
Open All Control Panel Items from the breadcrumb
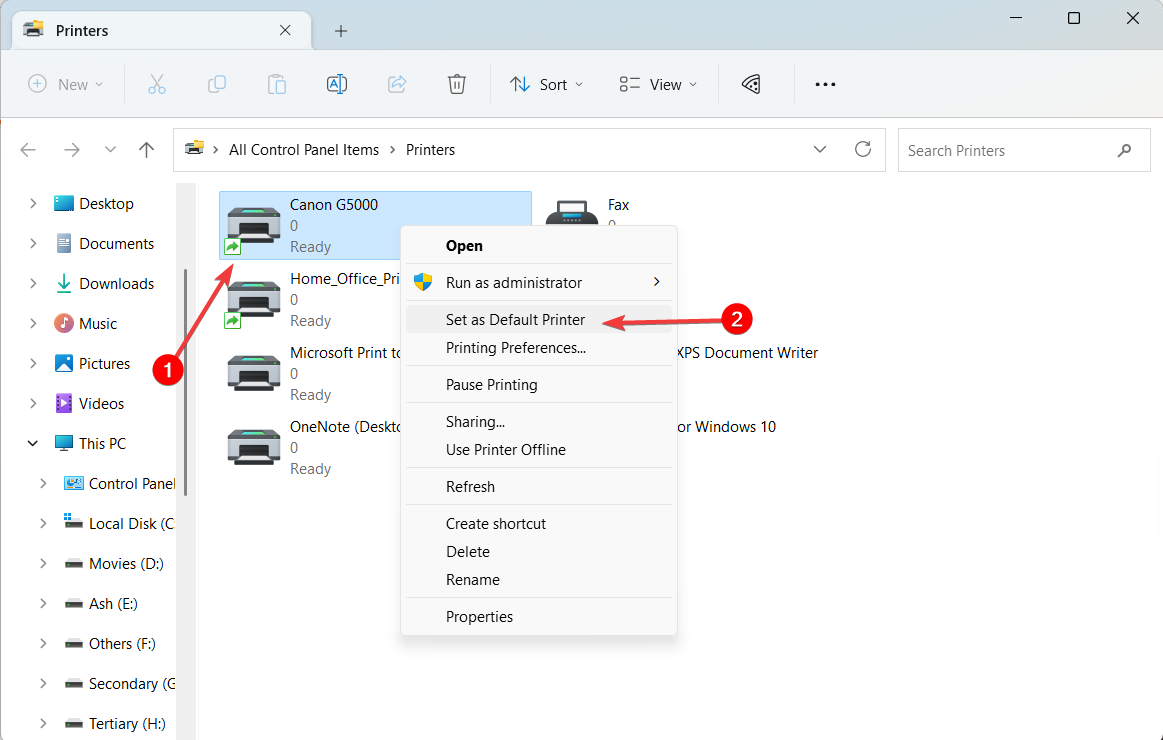tap(304, 149)
